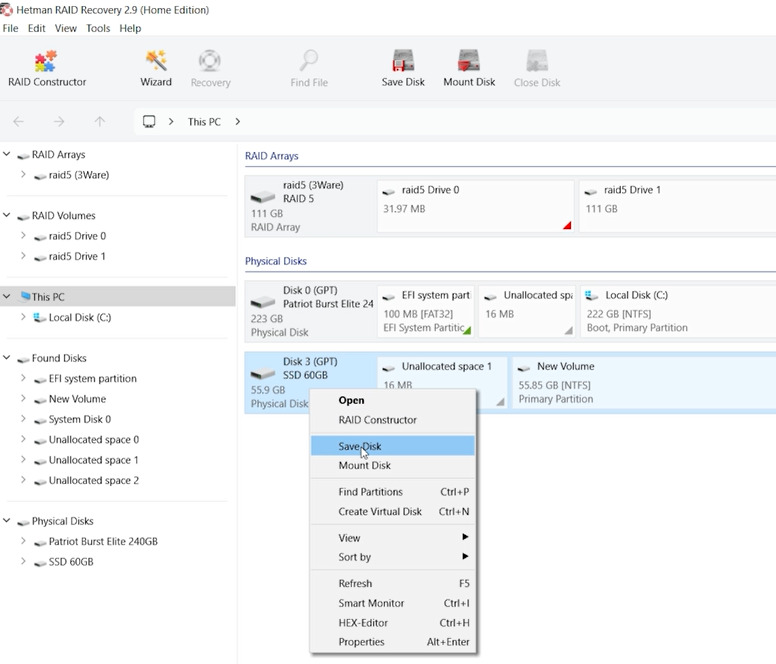776x664 pixels.
Task: Click the Physical Disks section header
Action: [x=276, y=261]
